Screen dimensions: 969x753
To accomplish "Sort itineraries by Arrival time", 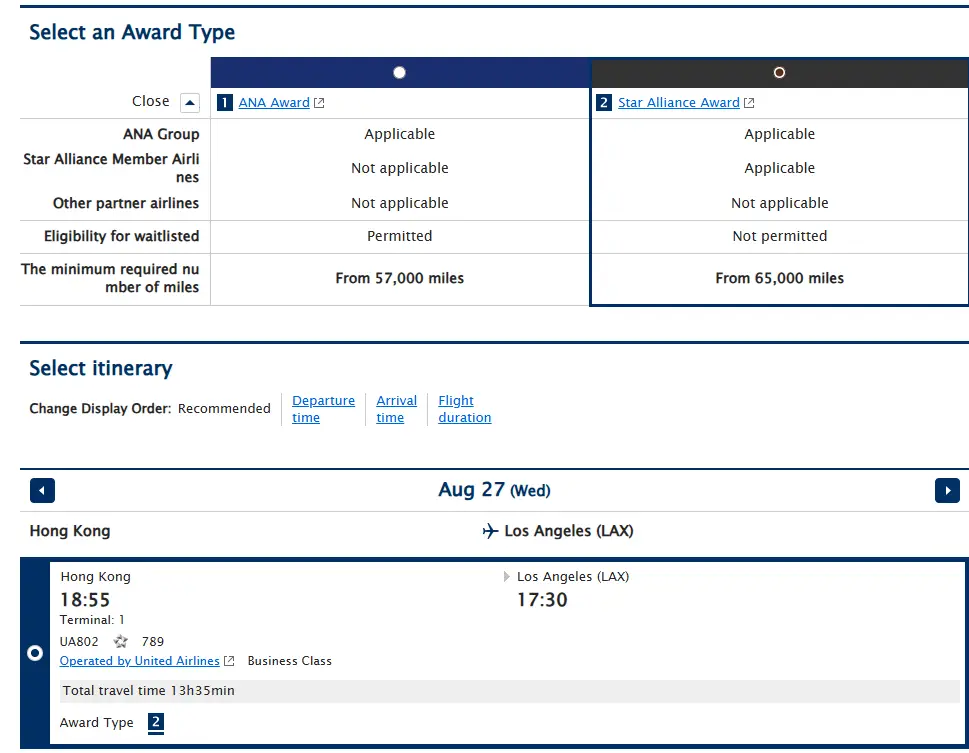I will [396, 409].
